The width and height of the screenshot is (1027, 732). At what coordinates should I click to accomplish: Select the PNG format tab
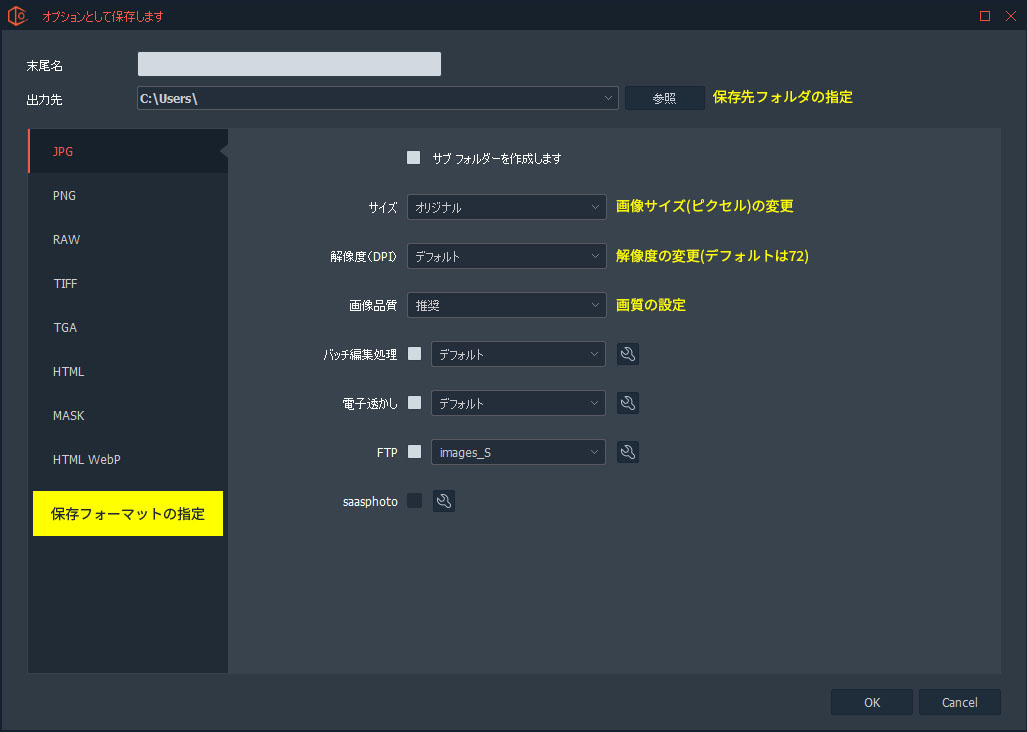coord(65,196)
